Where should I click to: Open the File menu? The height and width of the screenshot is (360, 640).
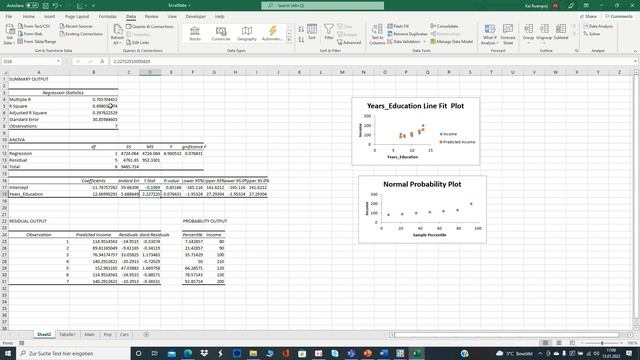click(9, 16)
